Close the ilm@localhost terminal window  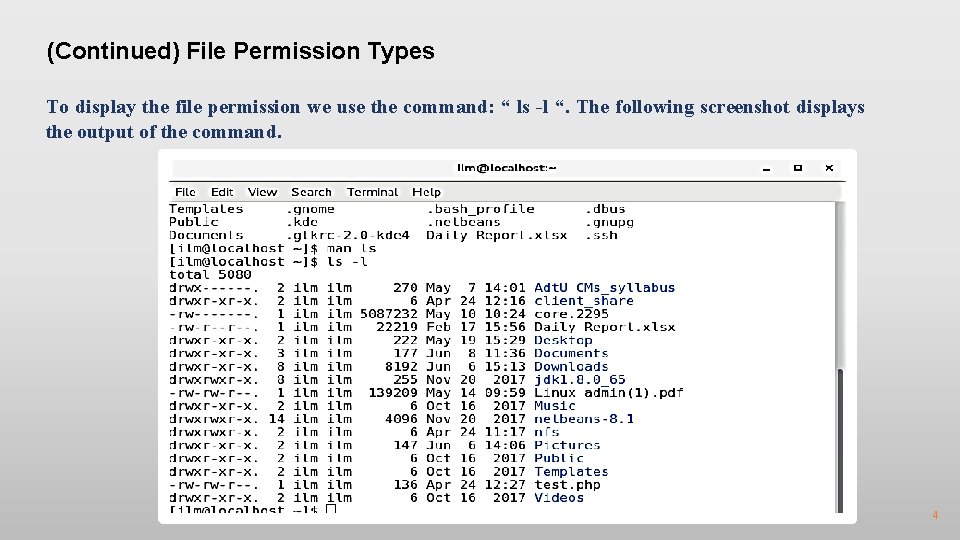pos(829,168)
